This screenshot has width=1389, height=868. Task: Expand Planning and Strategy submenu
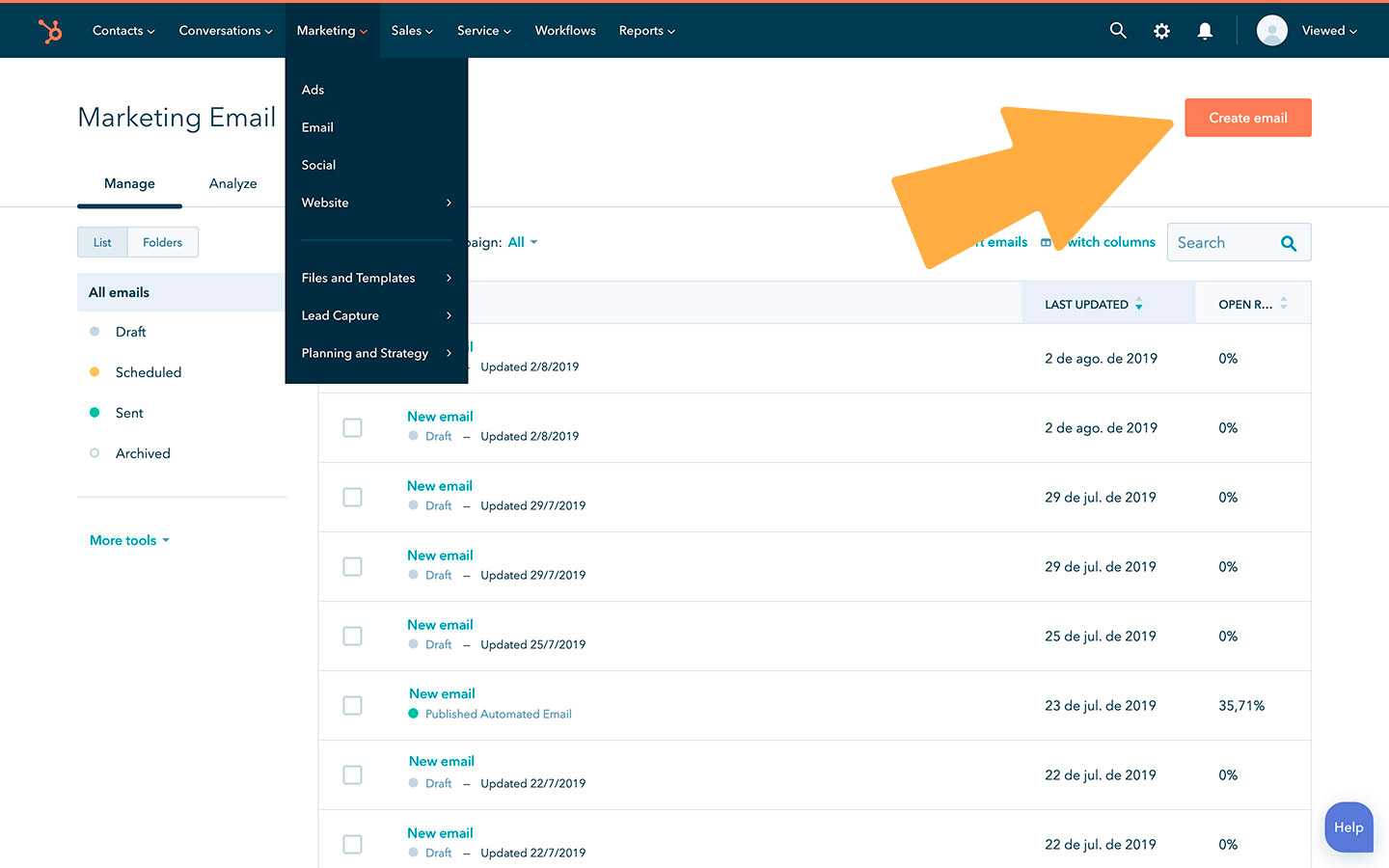coord(376,353)
